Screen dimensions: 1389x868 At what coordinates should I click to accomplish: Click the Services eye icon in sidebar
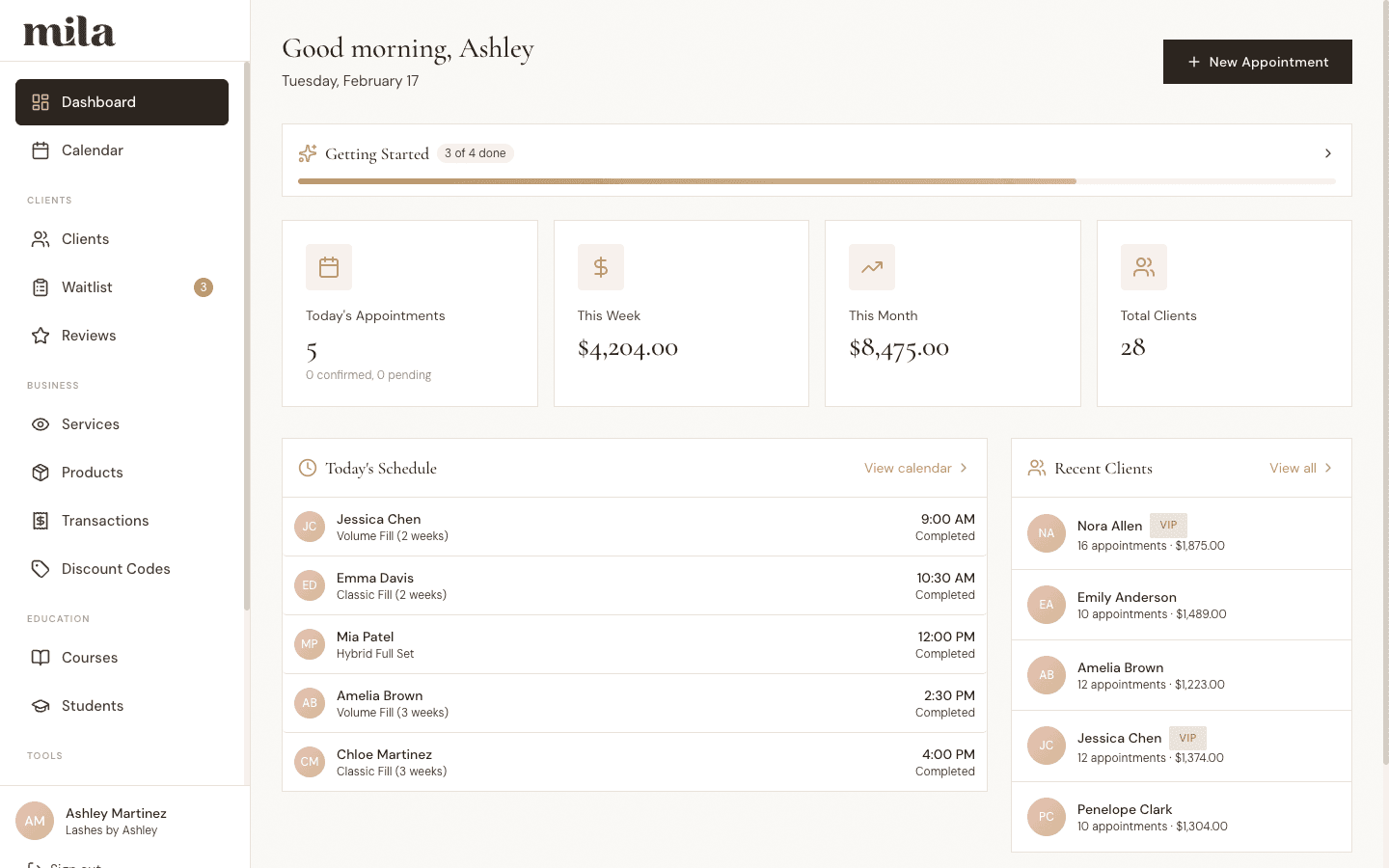click(x=40, y=424)
